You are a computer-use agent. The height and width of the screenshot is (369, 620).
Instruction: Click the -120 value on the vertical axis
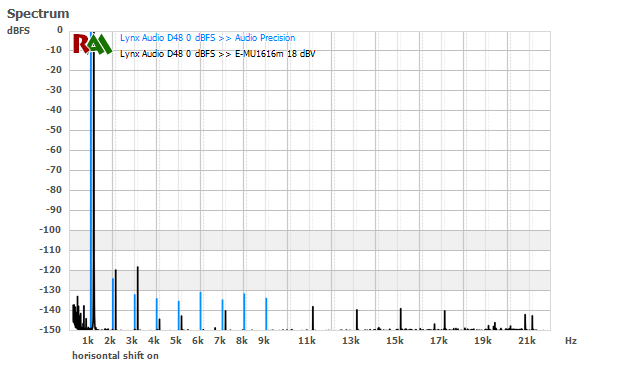(x=51, y=270)
